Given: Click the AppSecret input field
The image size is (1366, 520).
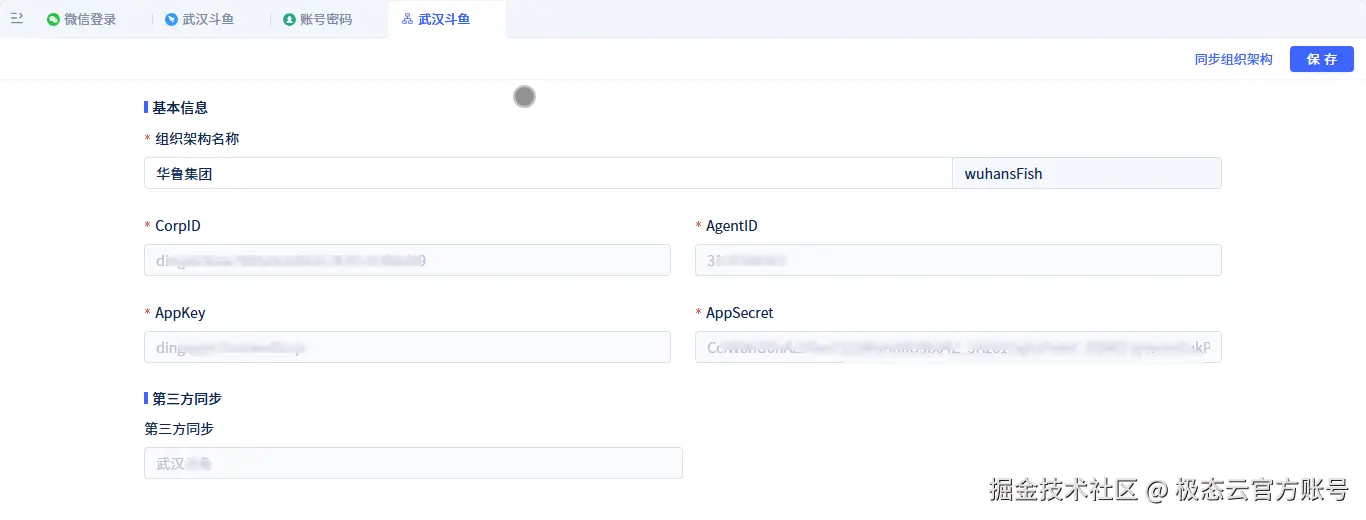Looking at the screenshot, I should (x=958, y=347).
